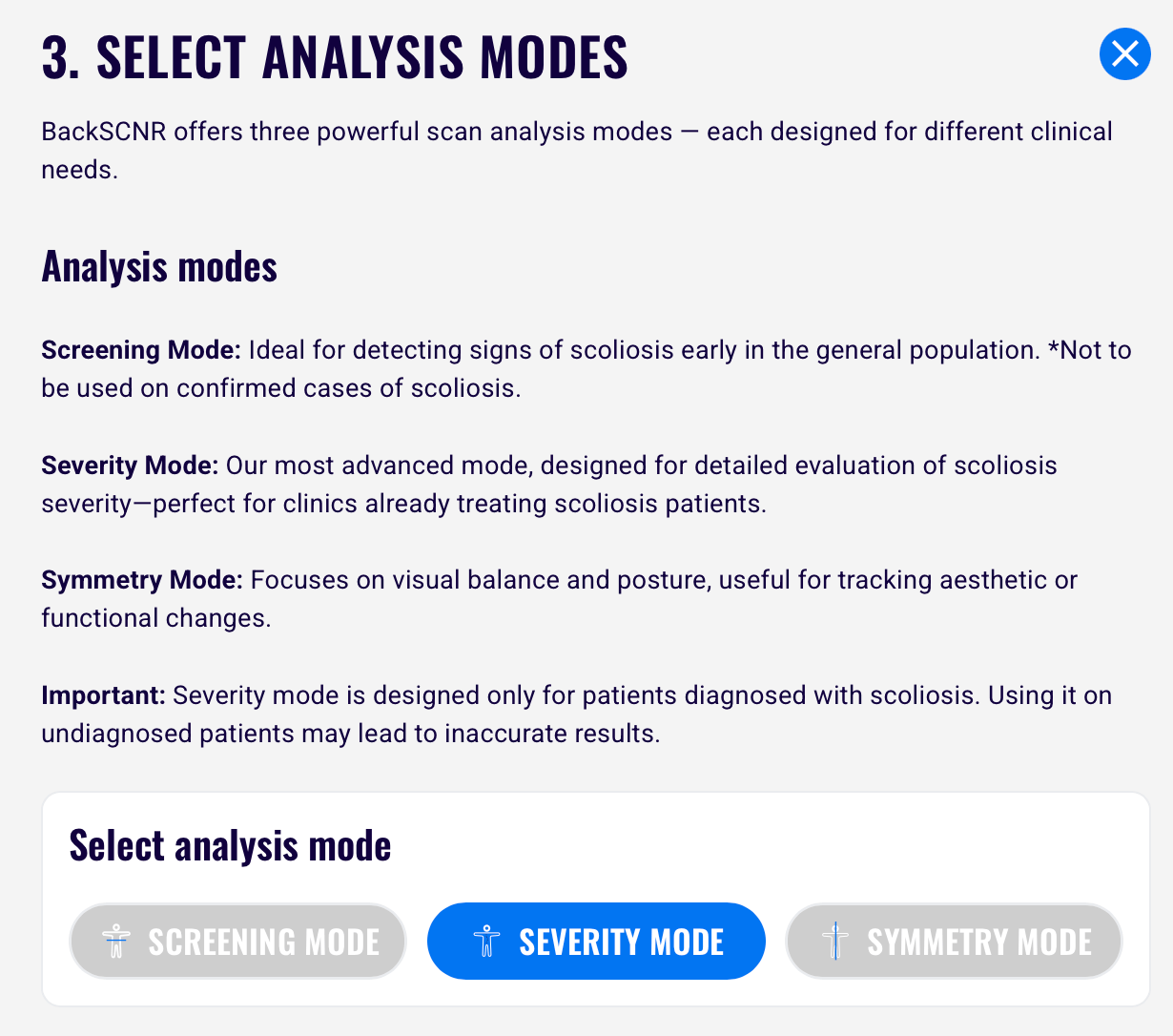Click the figure icon inside Severity Mode button
The image size is (1173, 1036).
487,942
